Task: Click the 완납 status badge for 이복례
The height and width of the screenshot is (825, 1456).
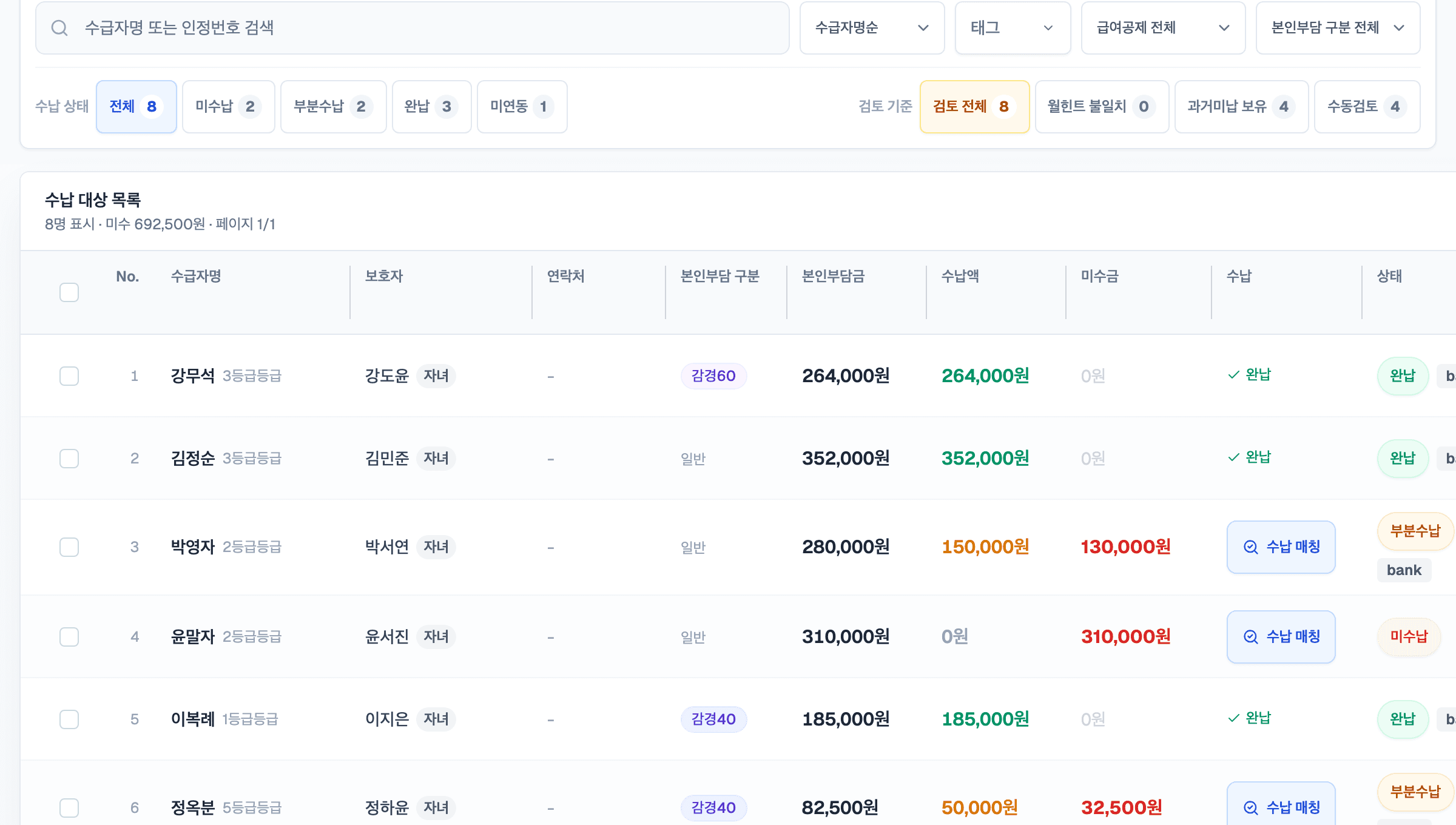Action: tap(1403, 719)
